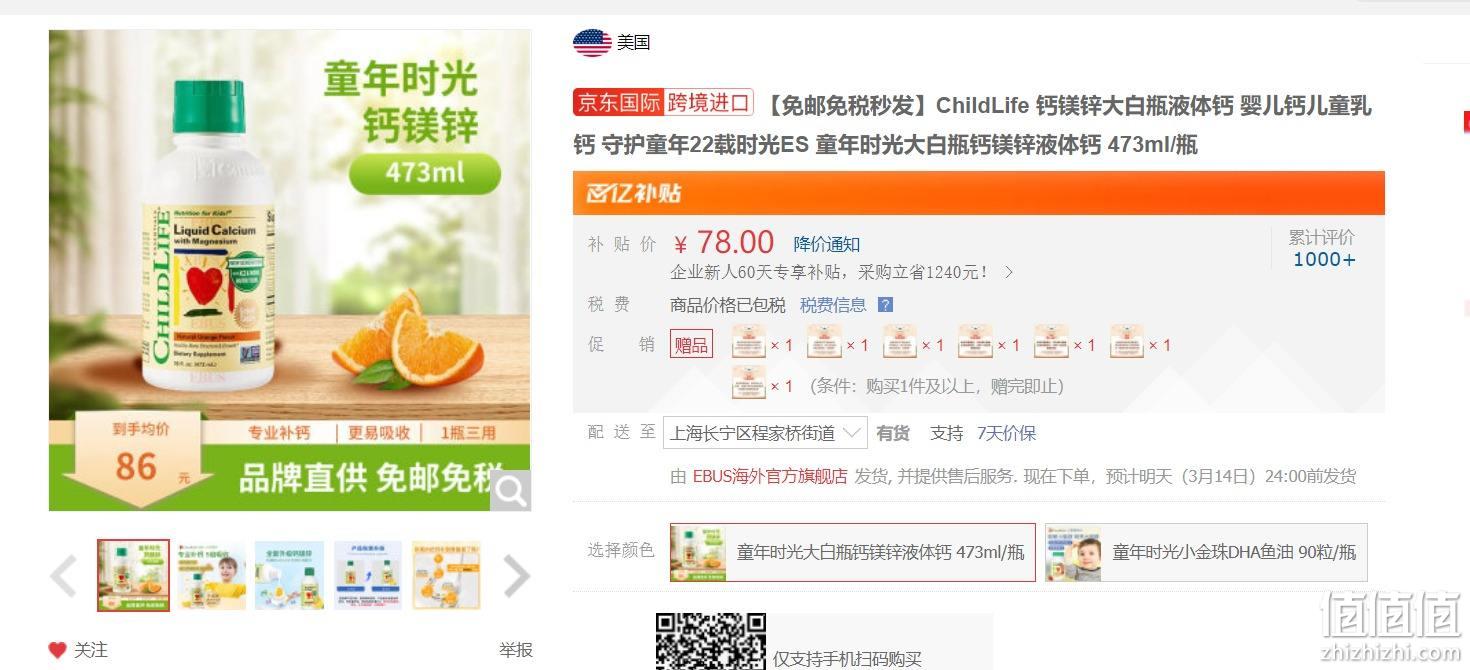Select 童年时光小金珠DHA鱼油 90粒/瓶 option
The image size is (1470, 670).
(x=1206, y=552)
